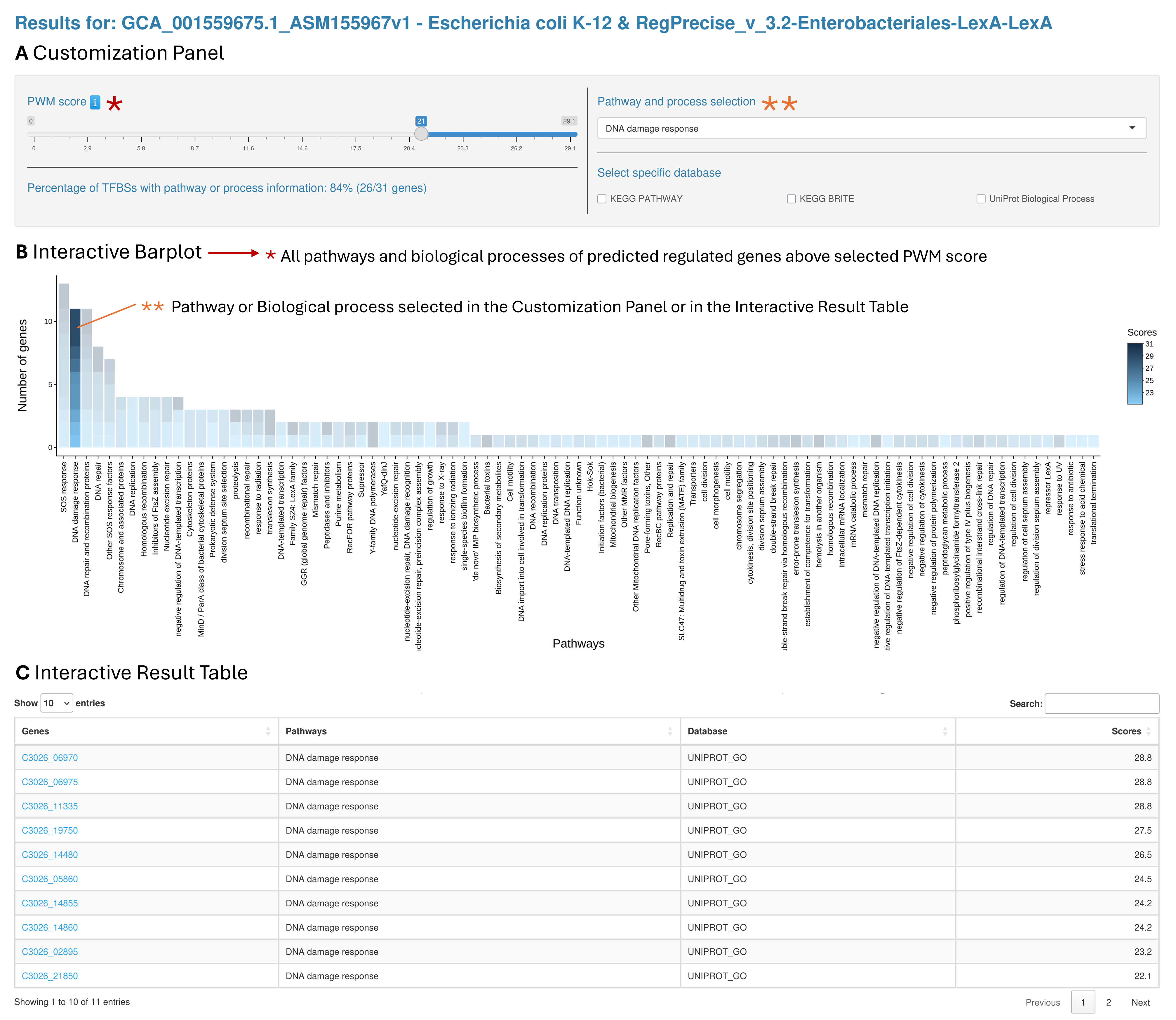
Task: Open gene link C3026_06970
Action: click(x=50, y=758)
